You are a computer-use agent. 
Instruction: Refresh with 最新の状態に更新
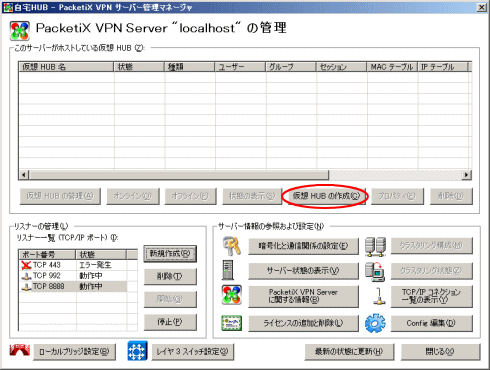pos(349,352)
